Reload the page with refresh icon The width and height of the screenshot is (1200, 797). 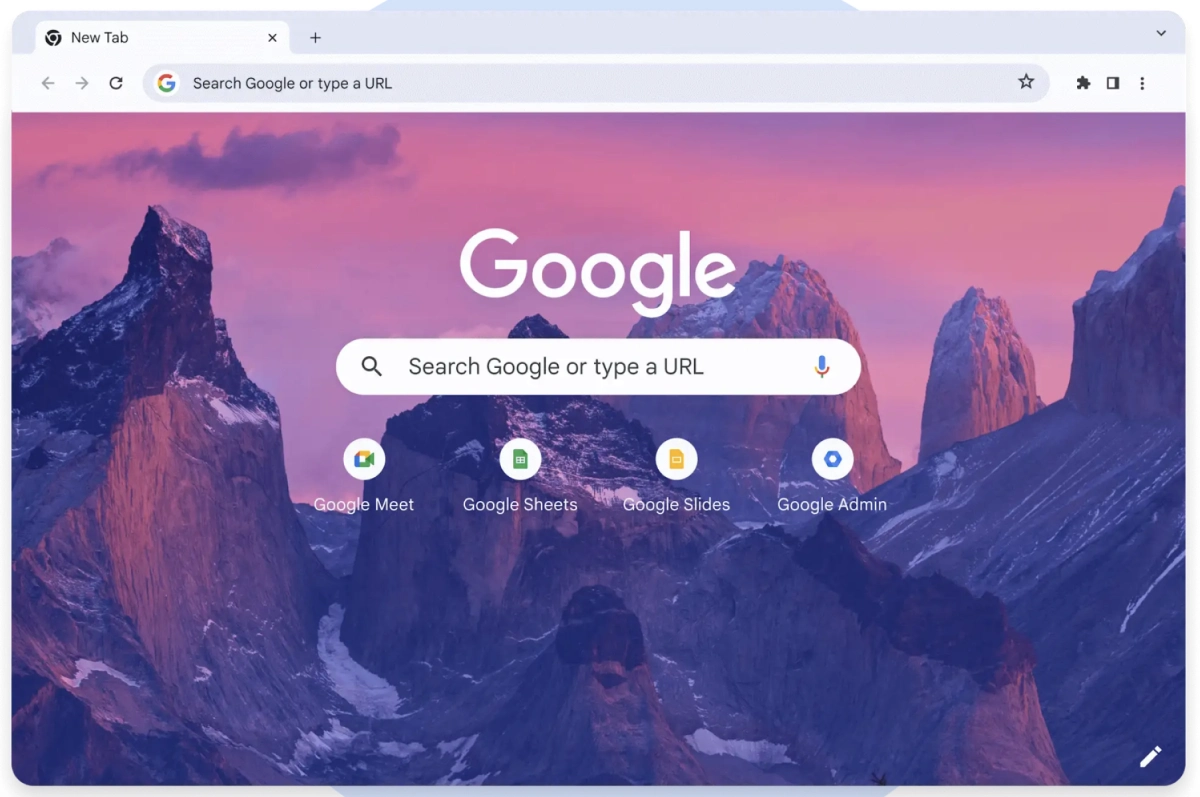click(x=116, y=83)
